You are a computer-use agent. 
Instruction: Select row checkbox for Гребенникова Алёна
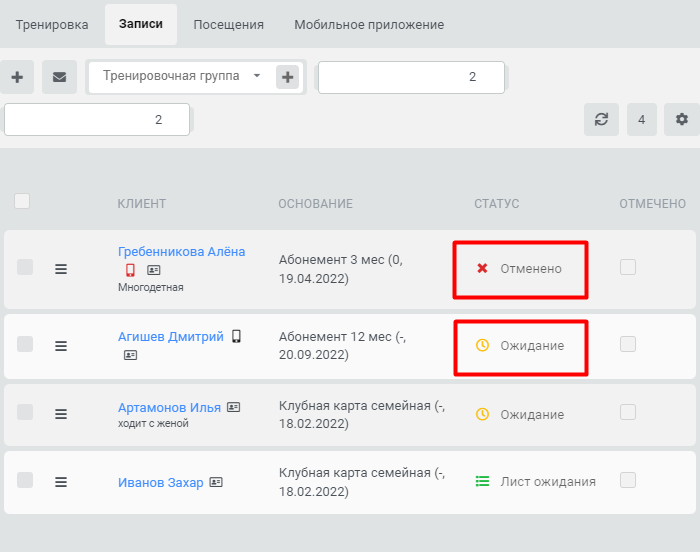25,267
